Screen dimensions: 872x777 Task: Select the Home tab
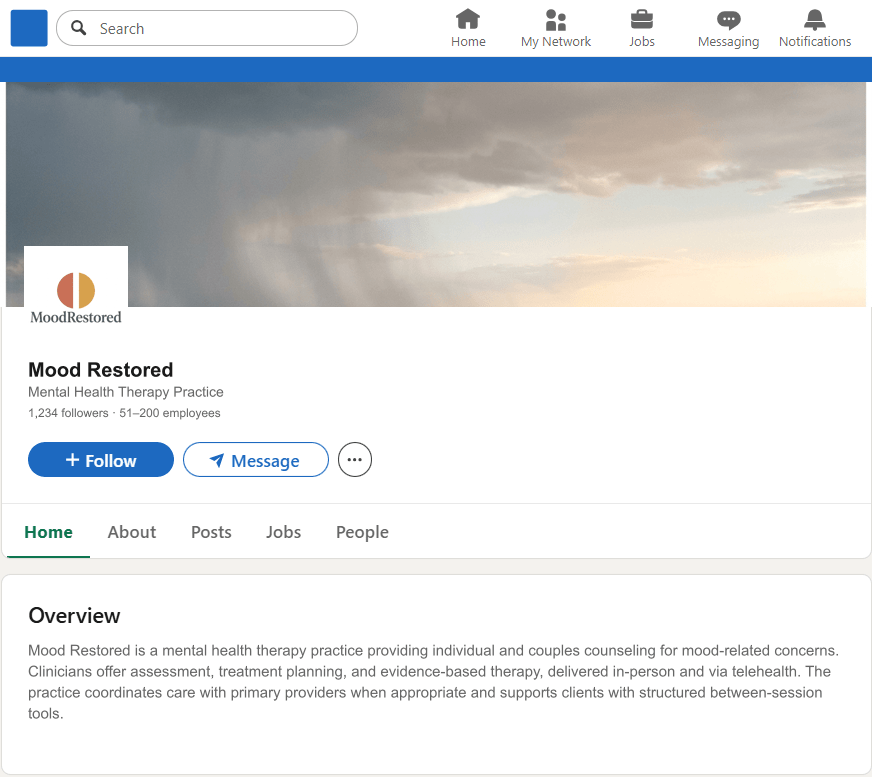[48, 532]
